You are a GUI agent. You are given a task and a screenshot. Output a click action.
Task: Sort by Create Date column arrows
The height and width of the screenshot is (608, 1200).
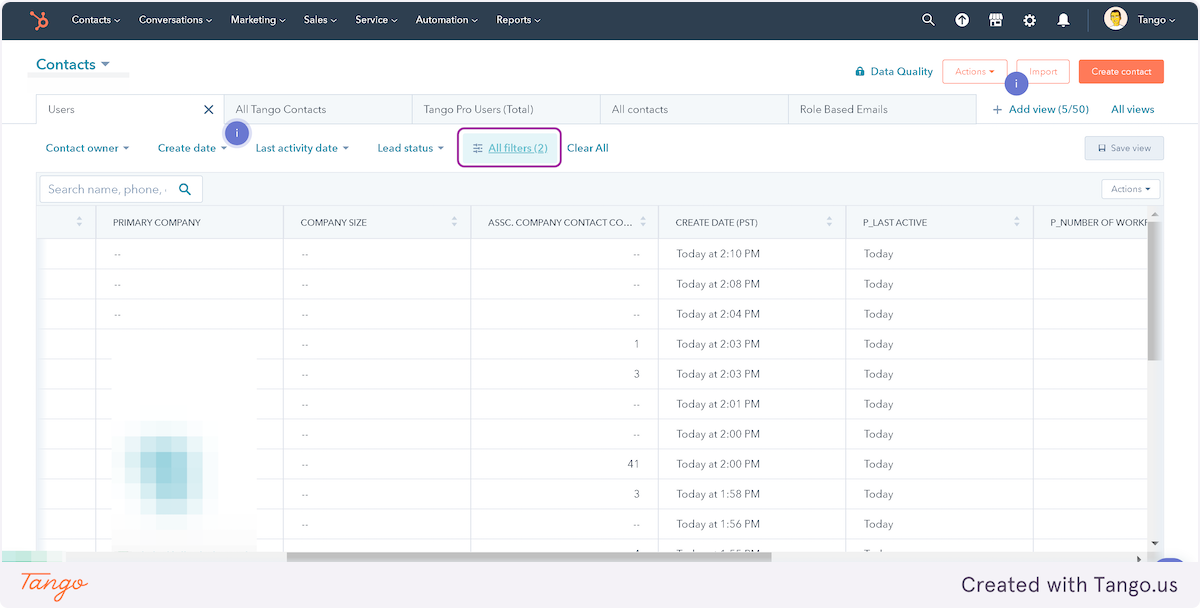click(829, 222)
